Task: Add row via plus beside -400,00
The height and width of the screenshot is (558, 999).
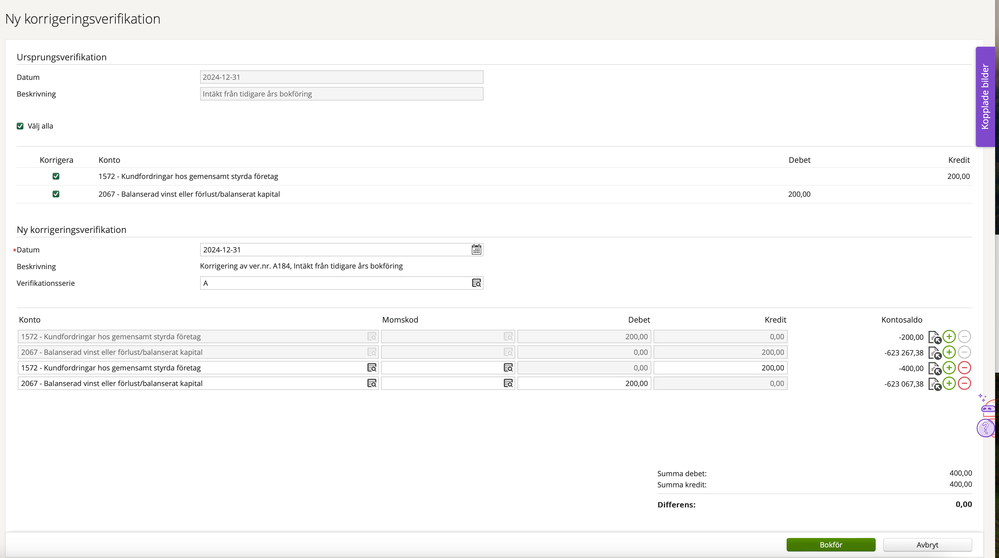Action: [949, 368]
